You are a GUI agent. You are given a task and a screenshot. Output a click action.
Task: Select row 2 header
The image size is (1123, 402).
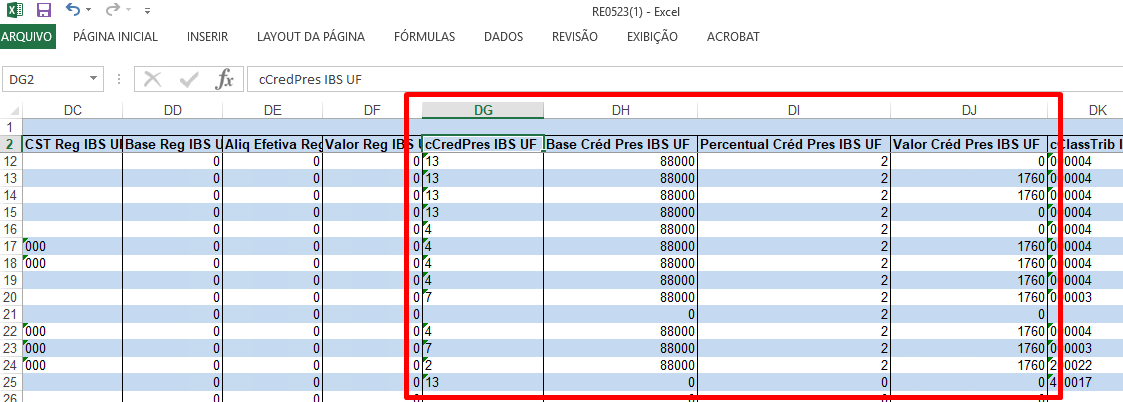pos(11,144)
